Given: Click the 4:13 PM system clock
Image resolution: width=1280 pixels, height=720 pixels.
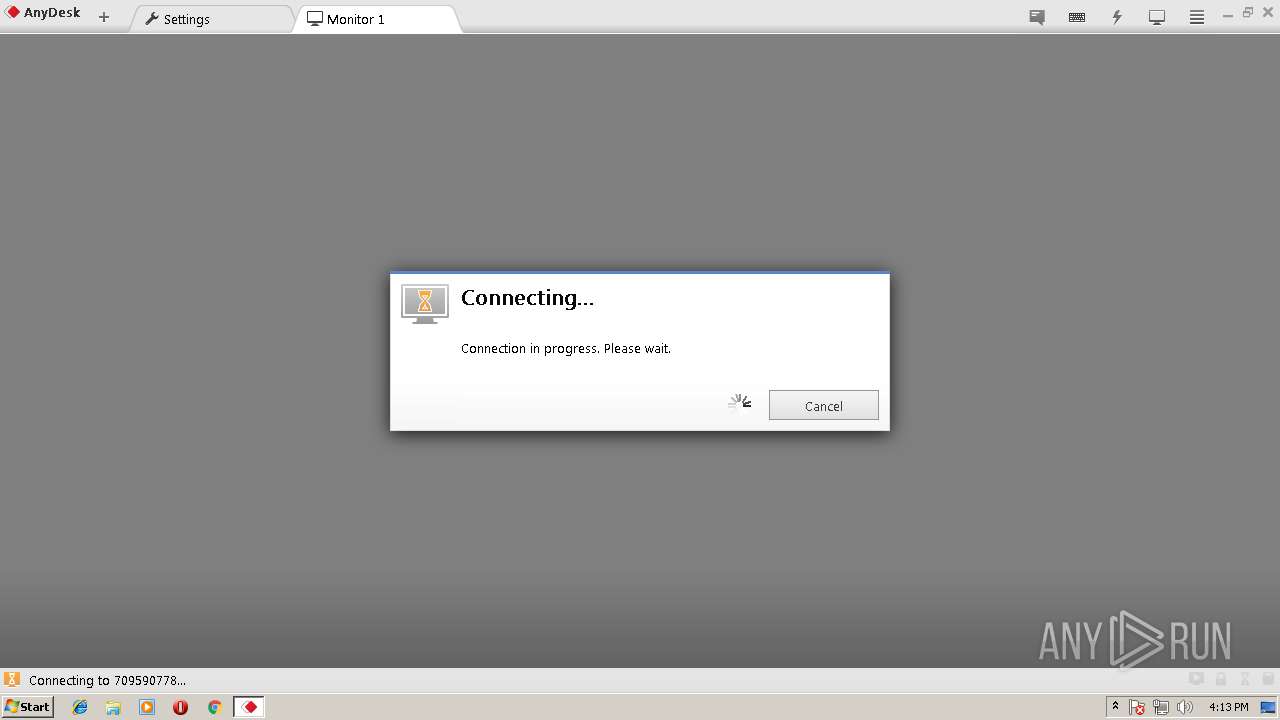Looking at the screenshot, I should 1228,707.
